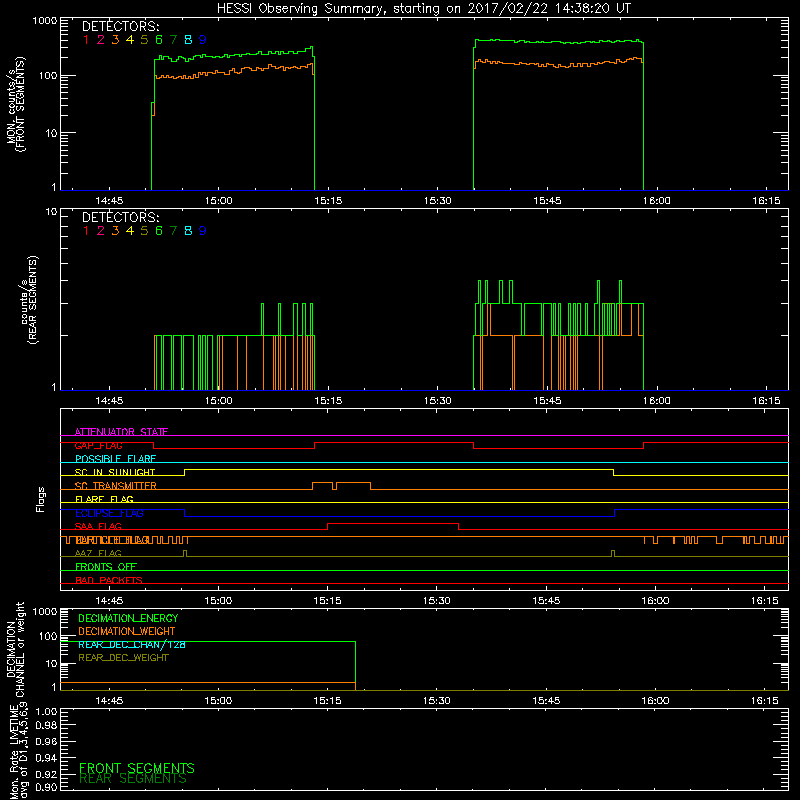The image size is (800, 800).
Task: Select detector 5 in rear segments legend
Action: tap(144, 231)
